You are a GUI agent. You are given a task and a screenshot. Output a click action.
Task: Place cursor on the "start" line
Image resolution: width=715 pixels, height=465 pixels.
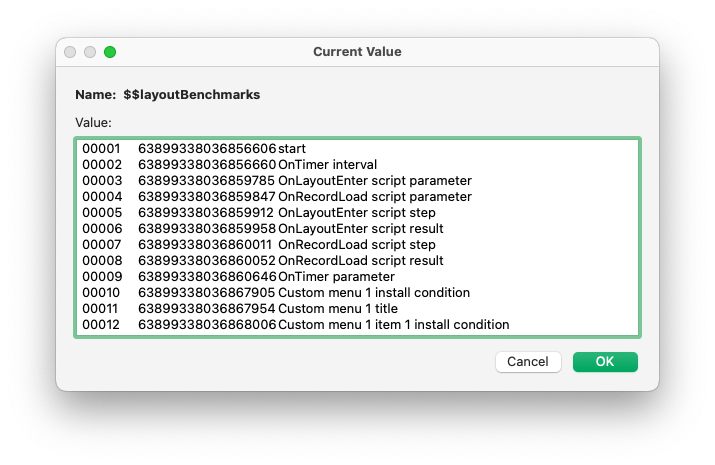tap(291, 148)
